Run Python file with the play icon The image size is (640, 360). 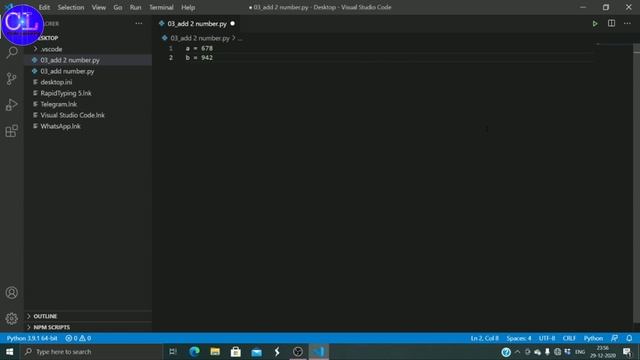pyautogui.click(x=595, y=24)
